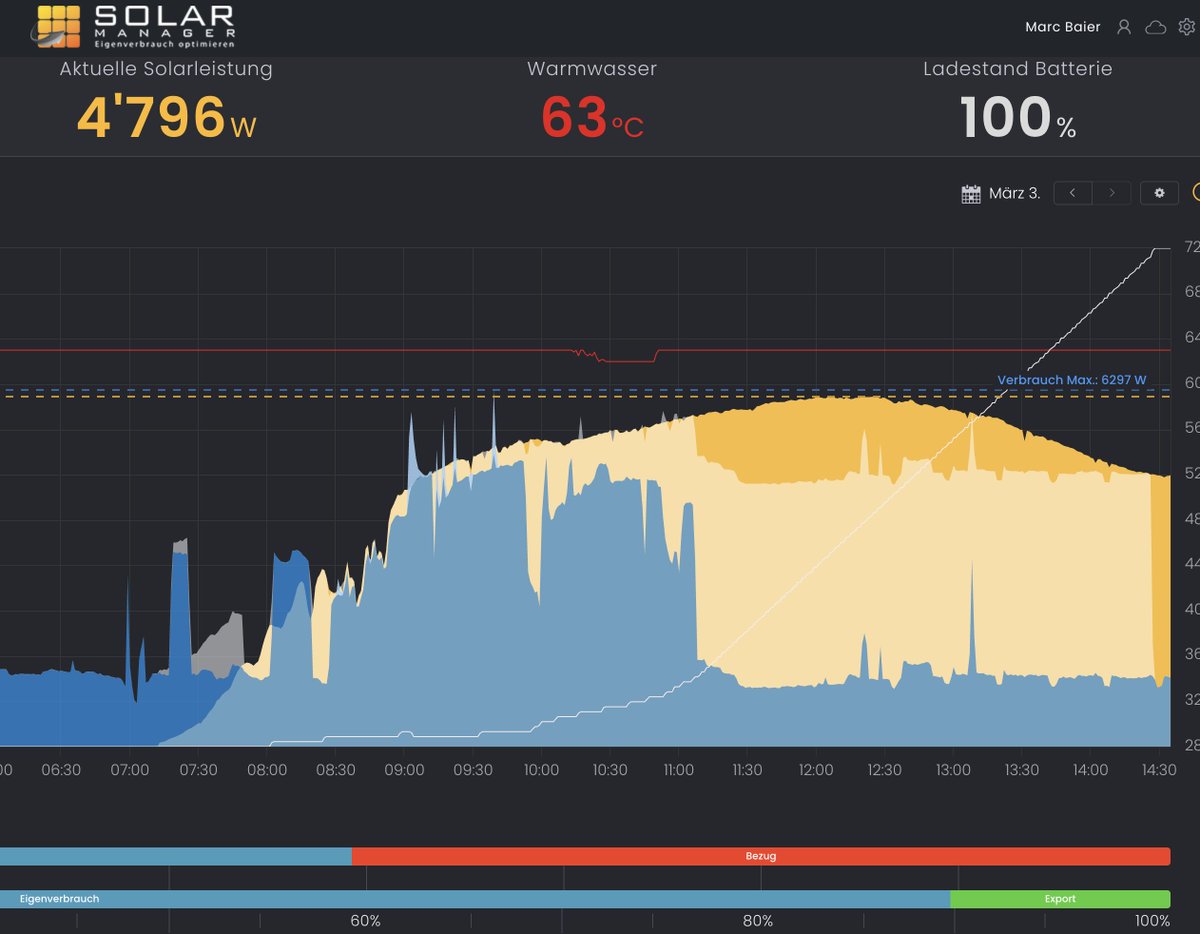This screenshot has height=934, width=1200.
Task: Open settings via the top-right gear icon
Action: tap(1186, 27)
